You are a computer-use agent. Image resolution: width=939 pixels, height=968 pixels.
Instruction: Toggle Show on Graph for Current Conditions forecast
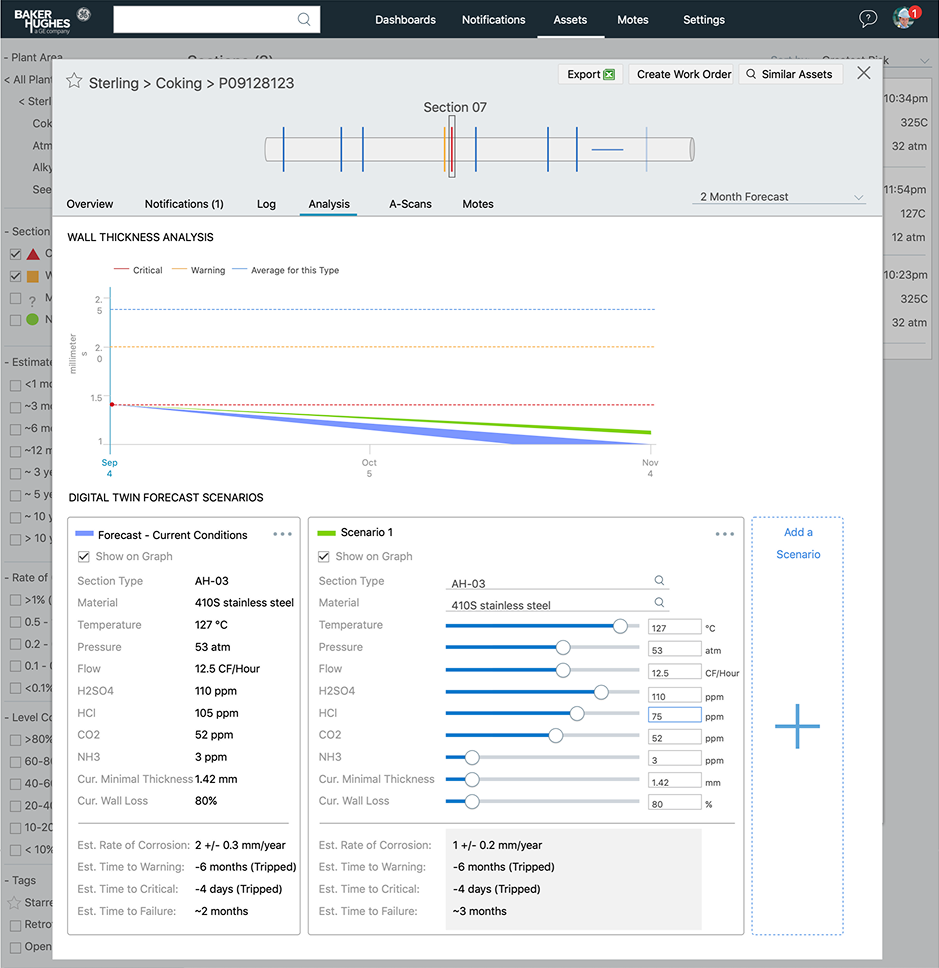click(x=83, y=557)
